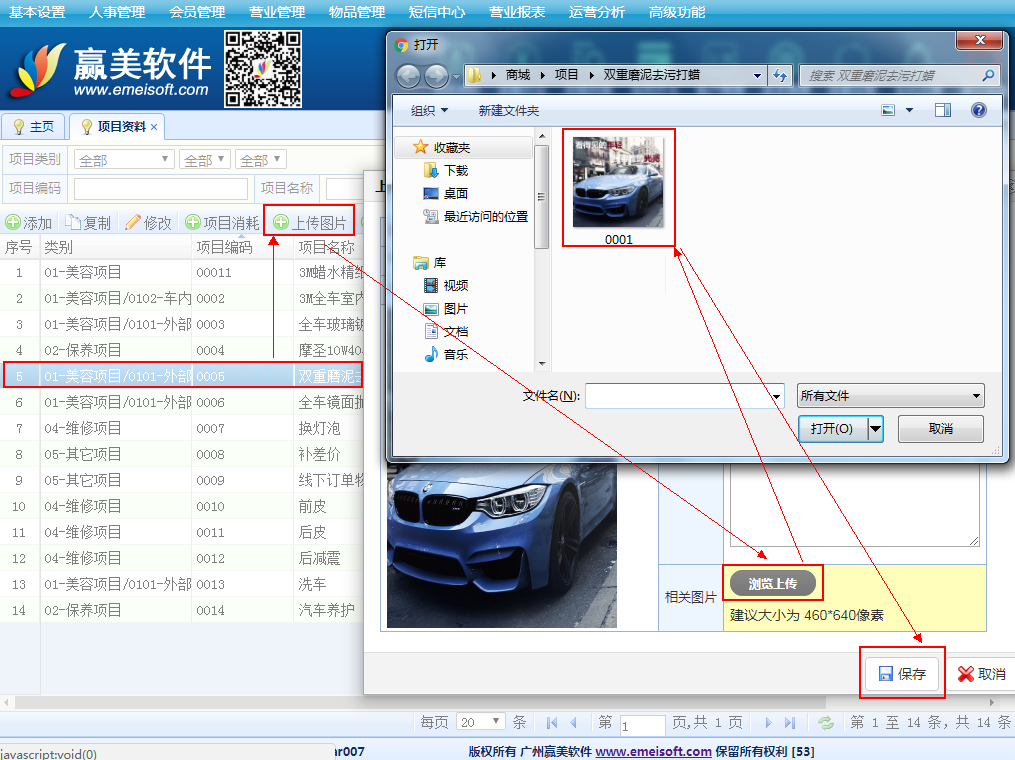
Task: Click the help icon in file dialog
Action: point(979,110)
